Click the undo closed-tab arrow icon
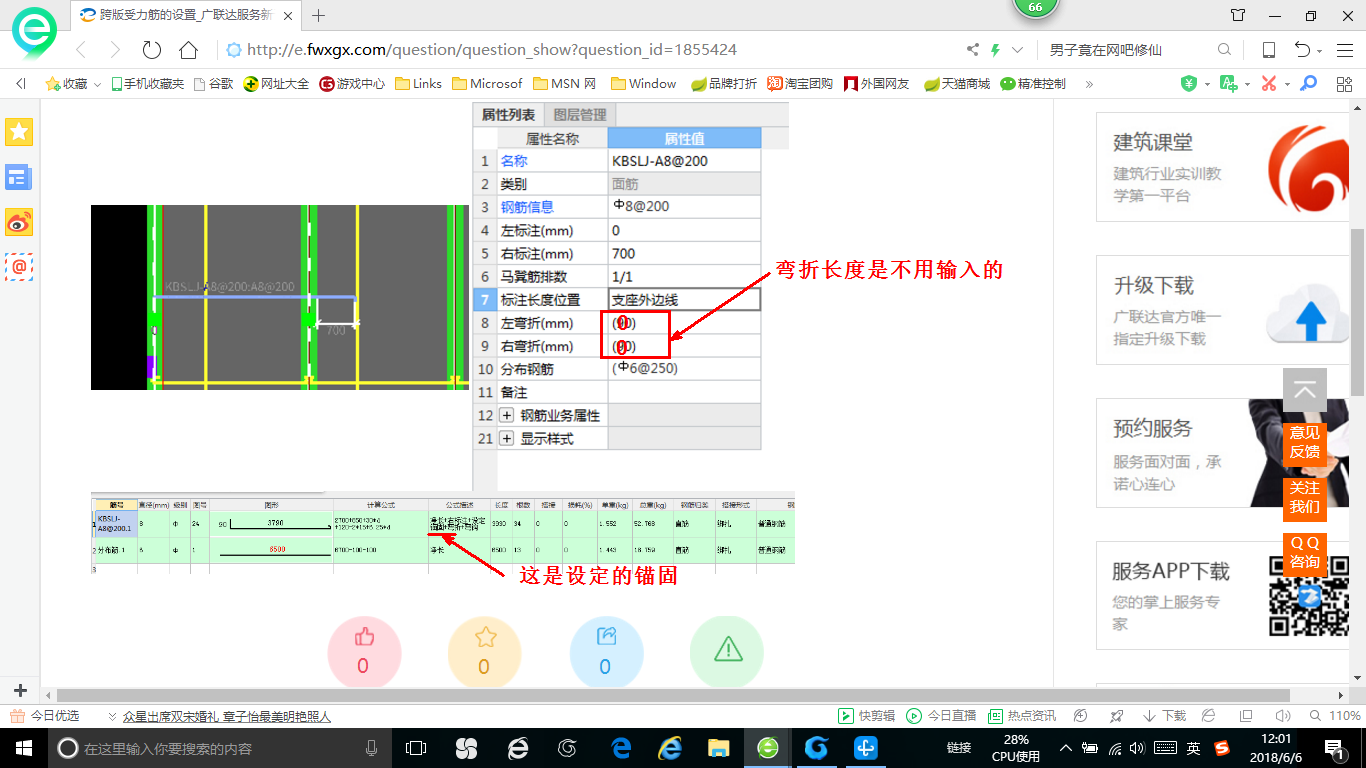Viewport: 1366px width, 768px height. point(1302,50)
